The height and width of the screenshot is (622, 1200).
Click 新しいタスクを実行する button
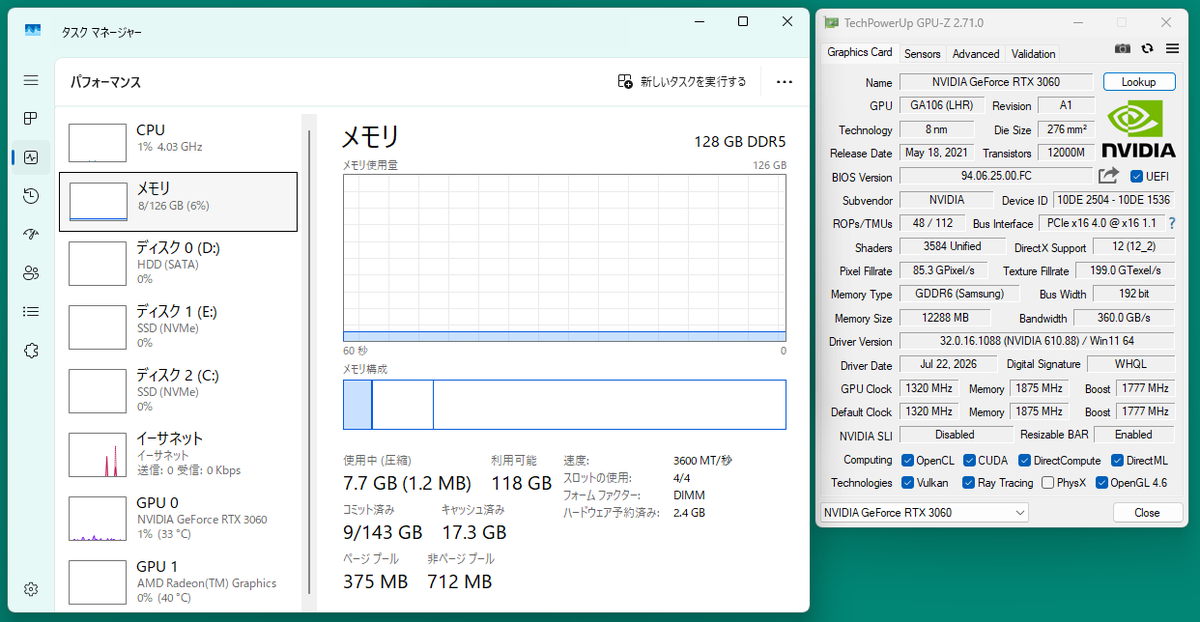coord(682,82)
